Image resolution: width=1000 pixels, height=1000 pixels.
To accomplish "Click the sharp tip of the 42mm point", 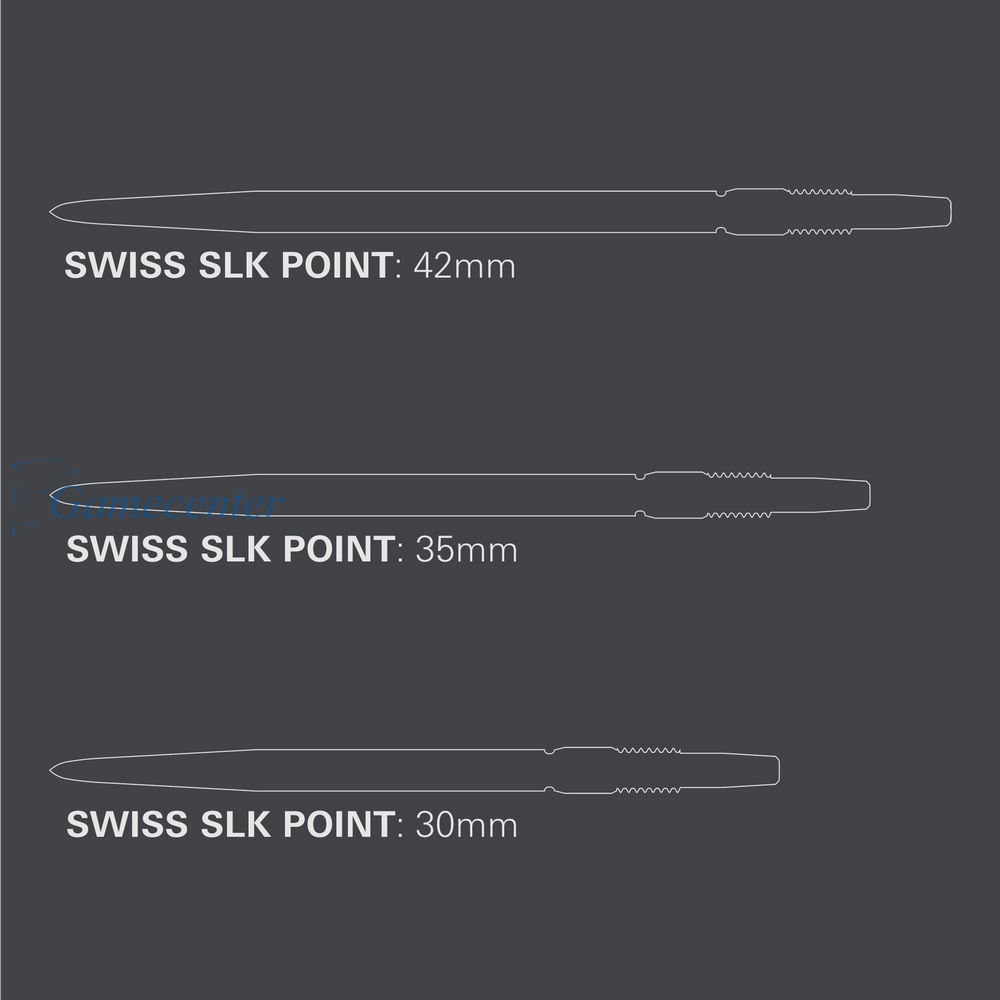I will click(52, 211).
